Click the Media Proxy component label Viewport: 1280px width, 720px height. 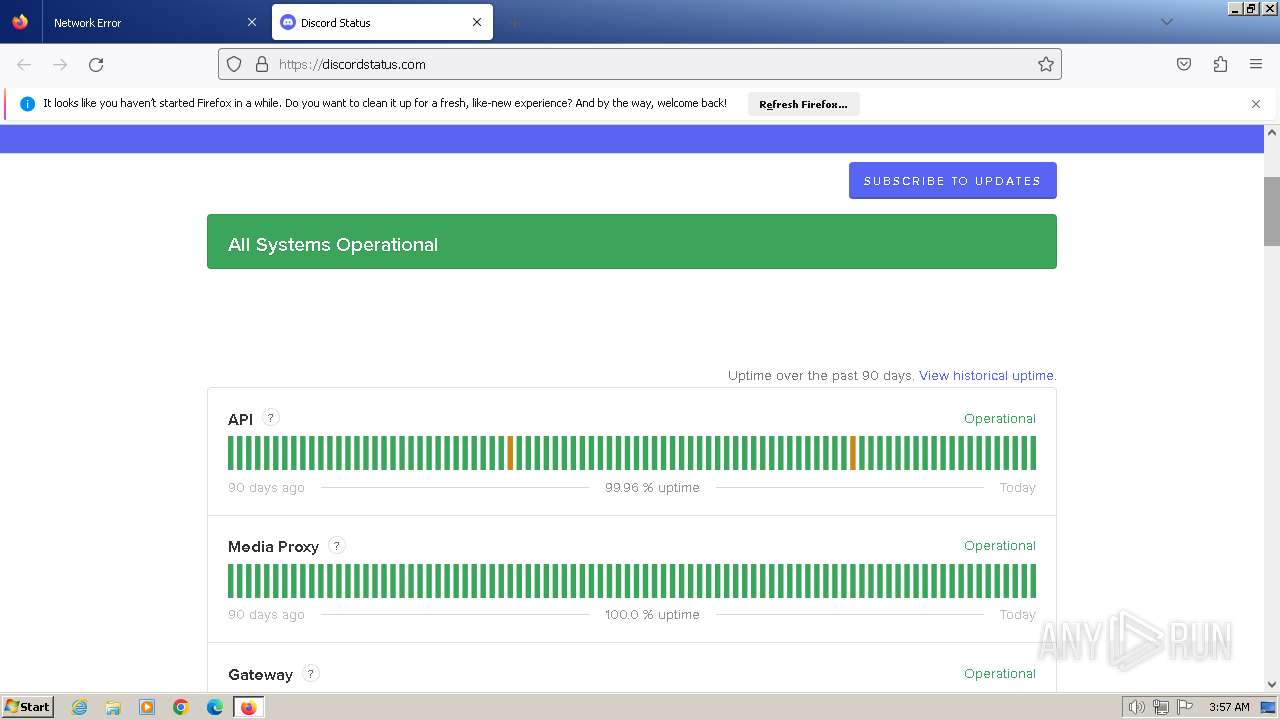pyautogui.click(x=273, y=546)
